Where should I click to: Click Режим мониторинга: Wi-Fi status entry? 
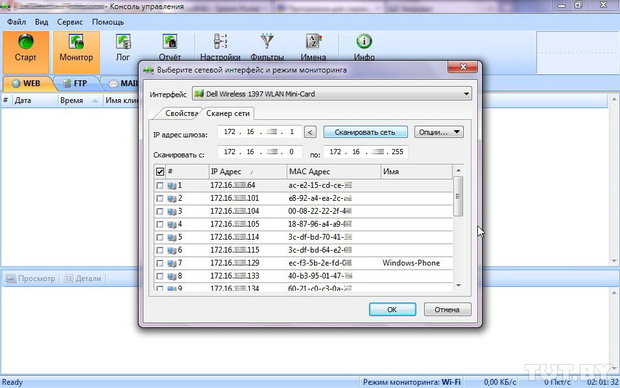click(412, 382)
